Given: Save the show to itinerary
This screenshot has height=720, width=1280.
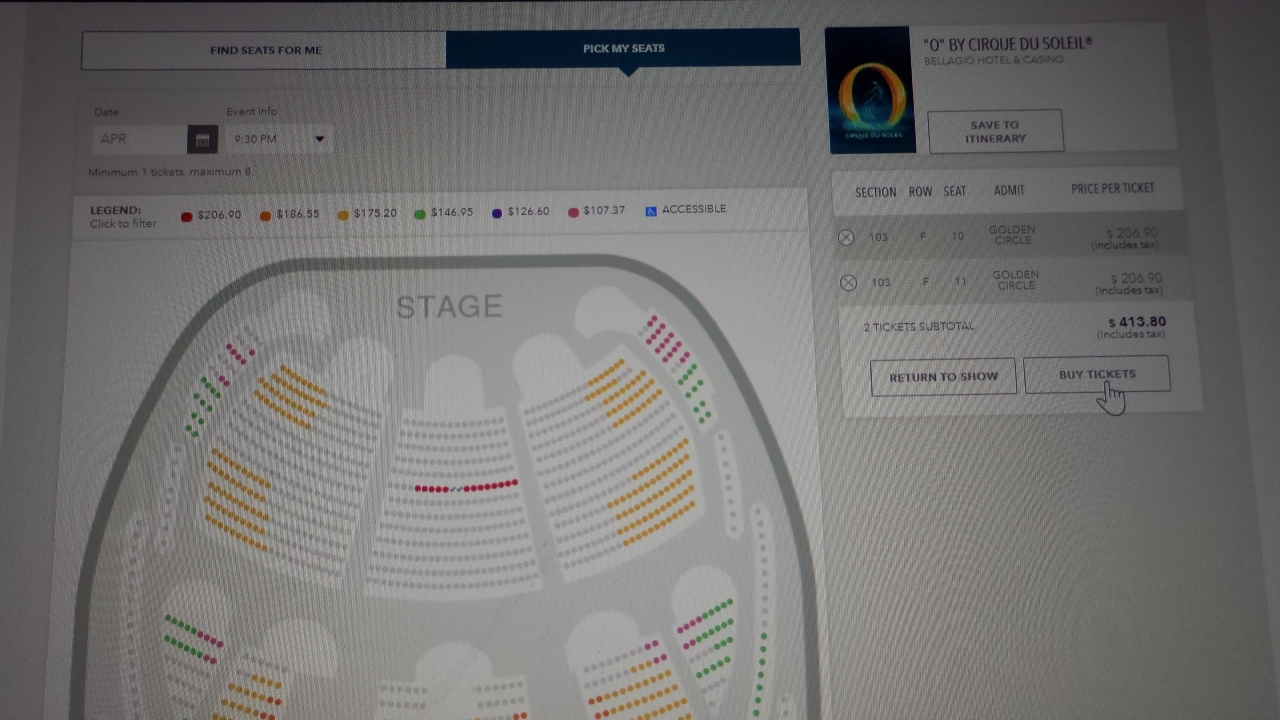Looking at the screenshot, I should (995, 132).
